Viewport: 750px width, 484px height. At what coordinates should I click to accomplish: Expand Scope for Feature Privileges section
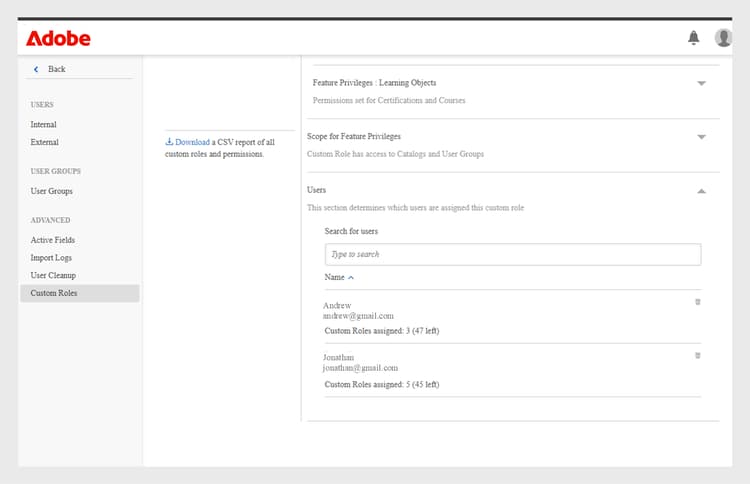701,137
